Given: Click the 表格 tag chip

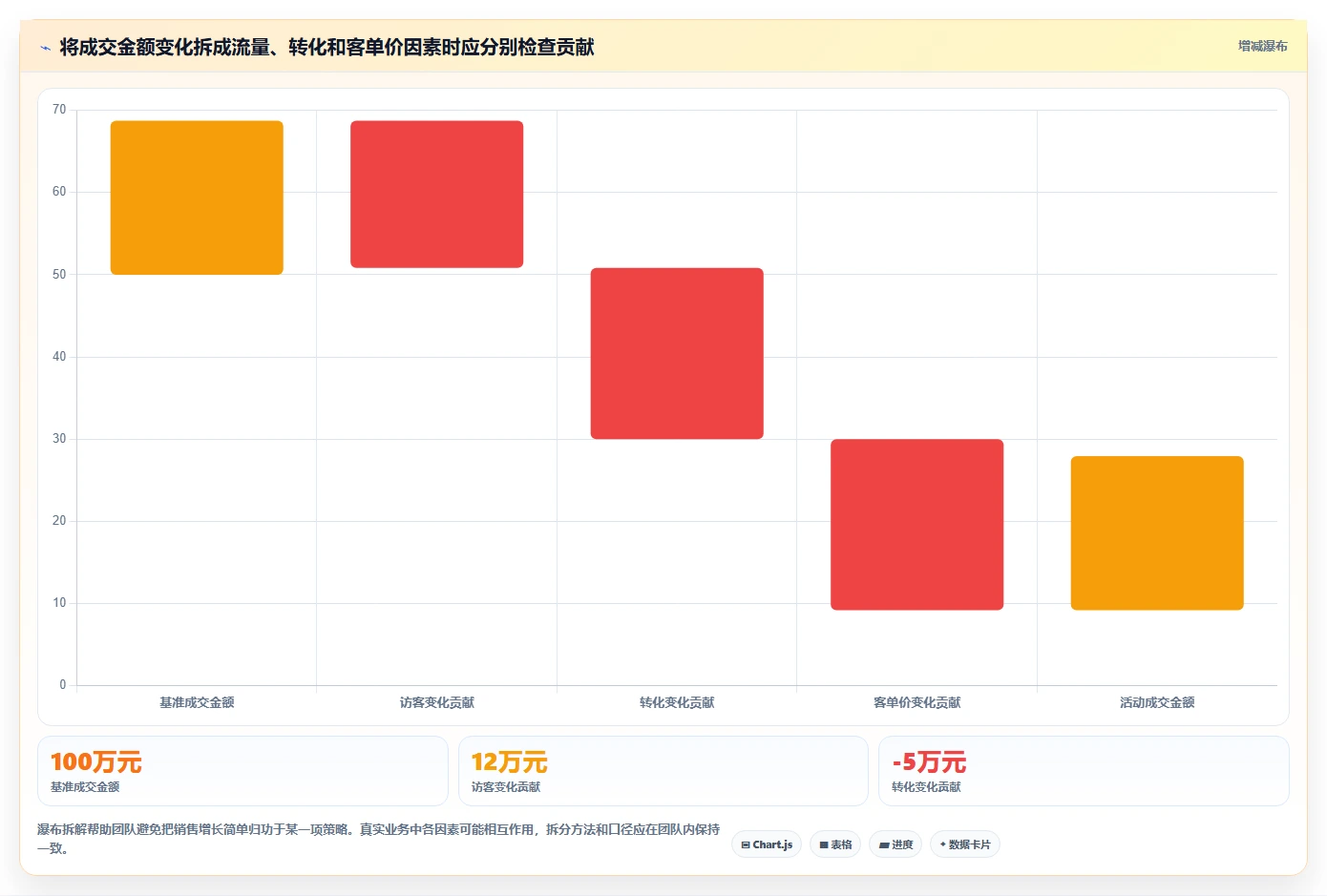Looking at the screenshot, I should 835,844.
